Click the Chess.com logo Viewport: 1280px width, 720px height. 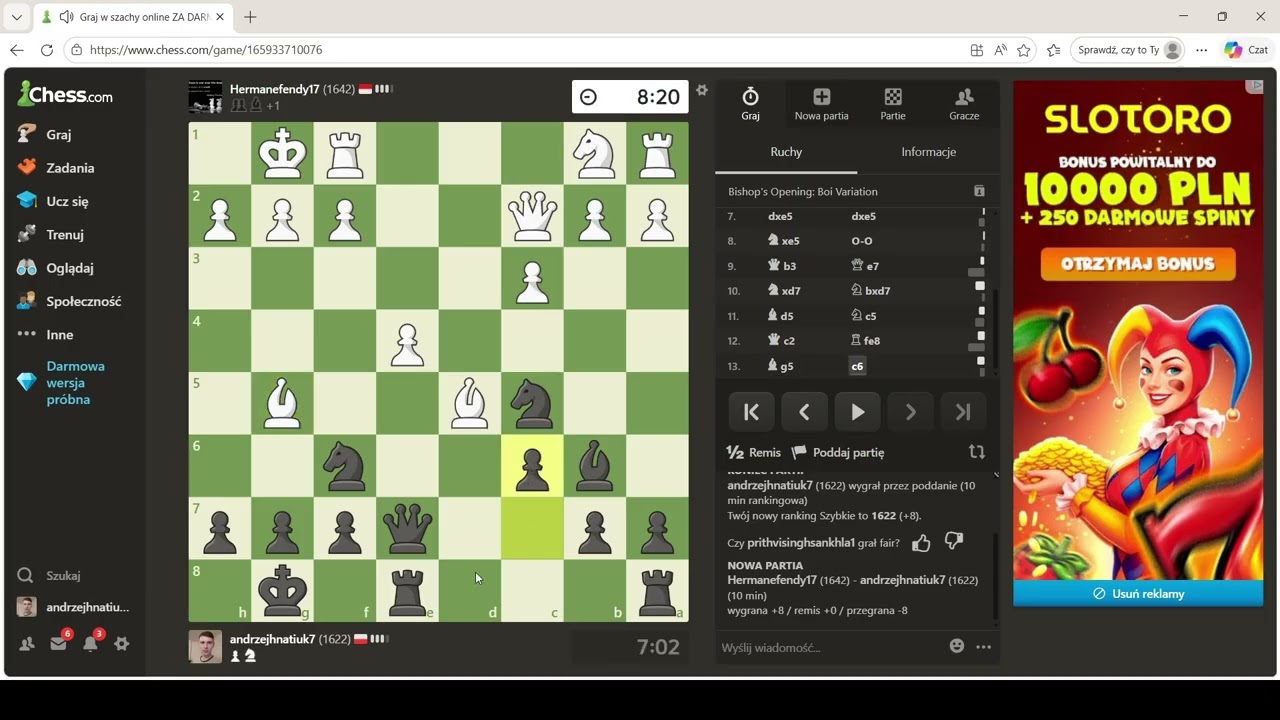[x=65, y=95]
